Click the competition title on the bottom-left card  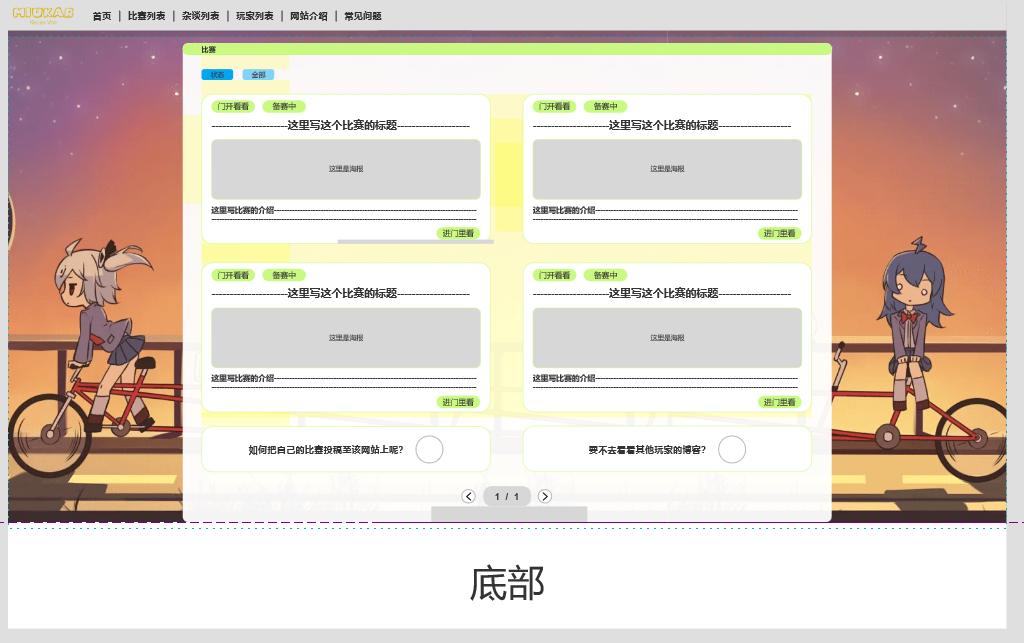pos(341,294)
